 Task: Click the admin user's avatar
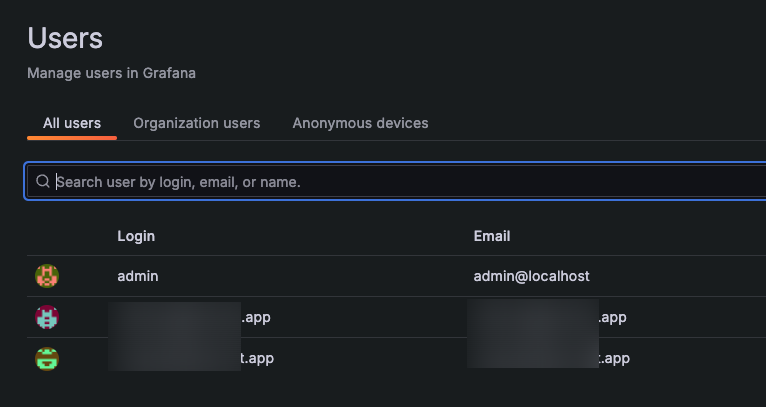[x=47, y=276]
